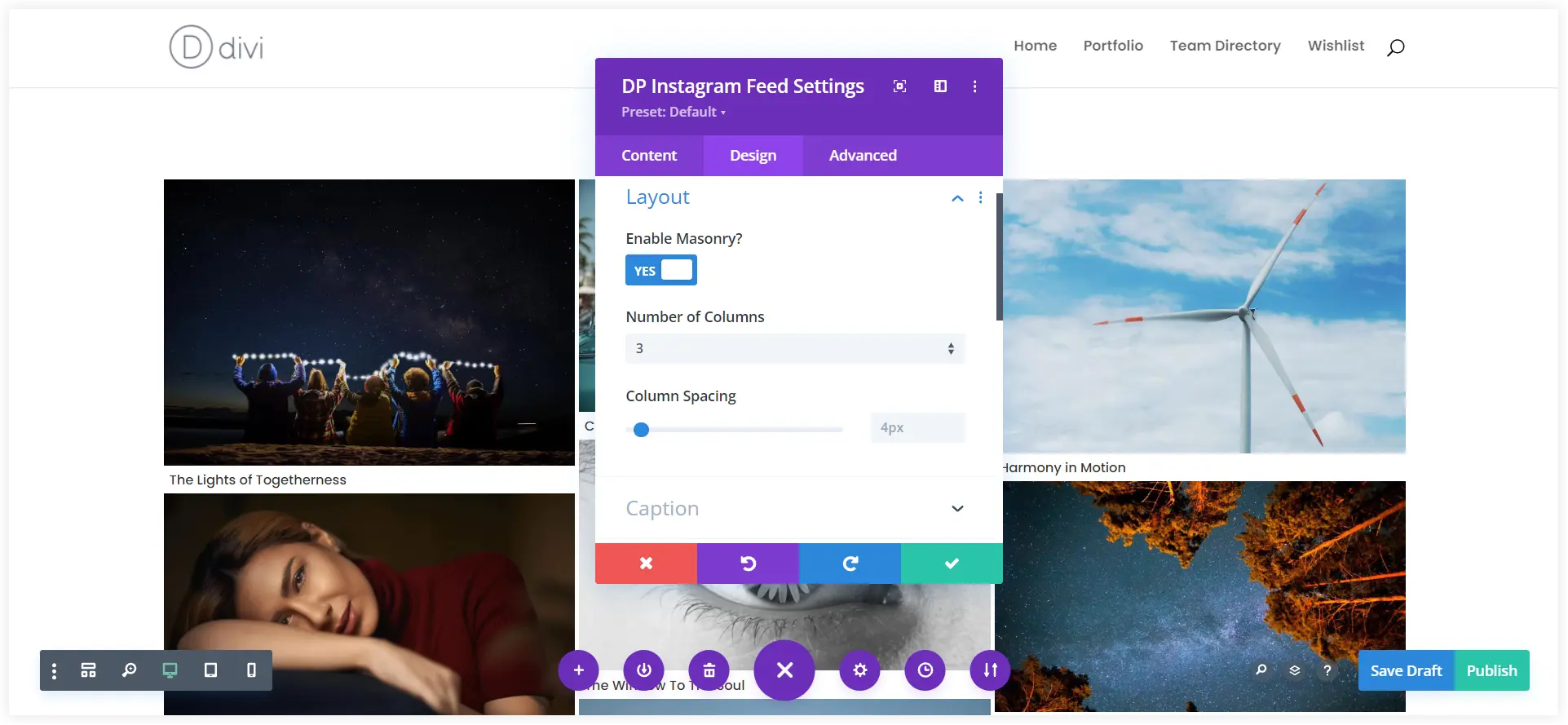Screen dimensions: 1568x725
Task: Select the woman portrait photo
Action: coord(369,603)
